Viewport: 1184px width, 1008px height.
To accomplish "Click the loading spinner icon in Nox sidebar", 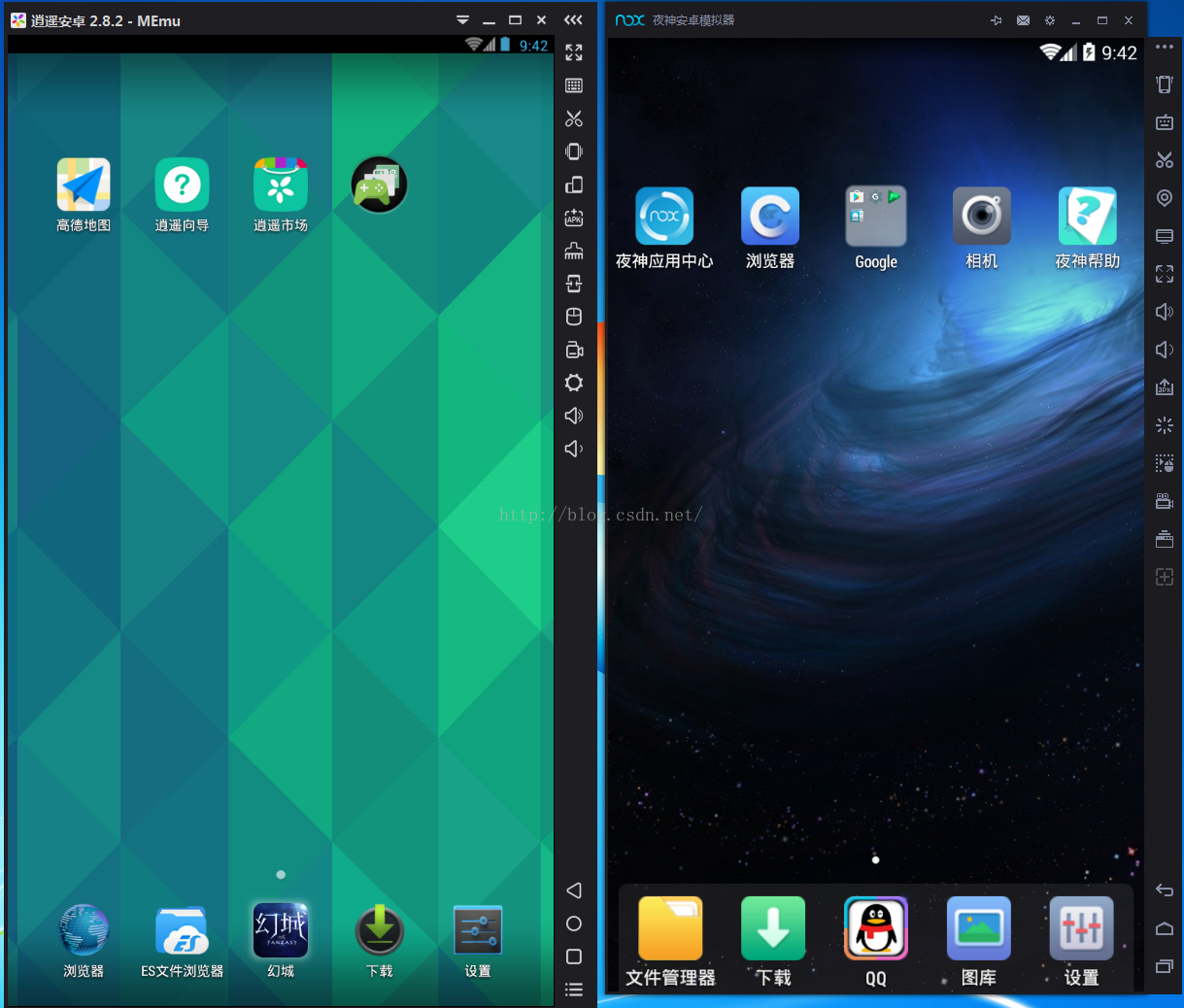I will point(1165,425).
